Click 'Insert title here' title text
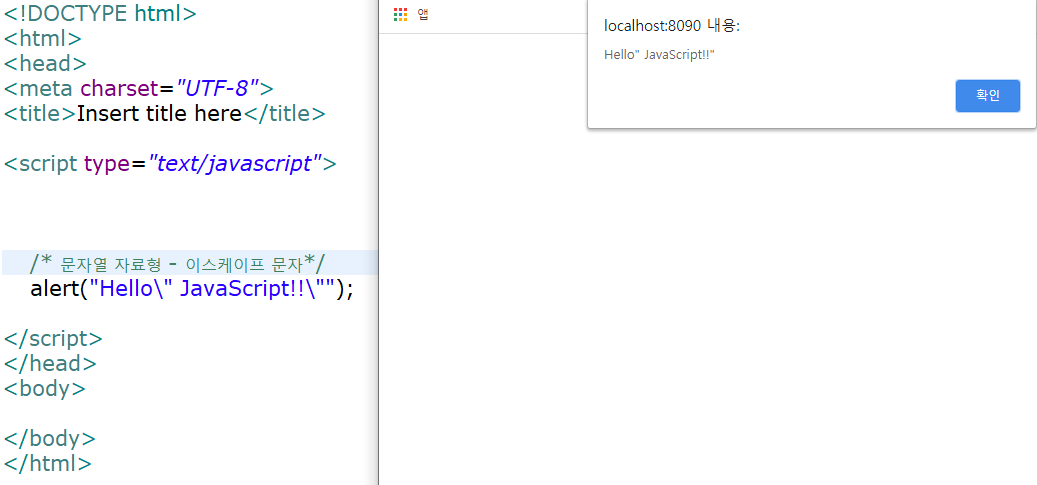Screen dimensions: 1037x485 tap(159, 114)
